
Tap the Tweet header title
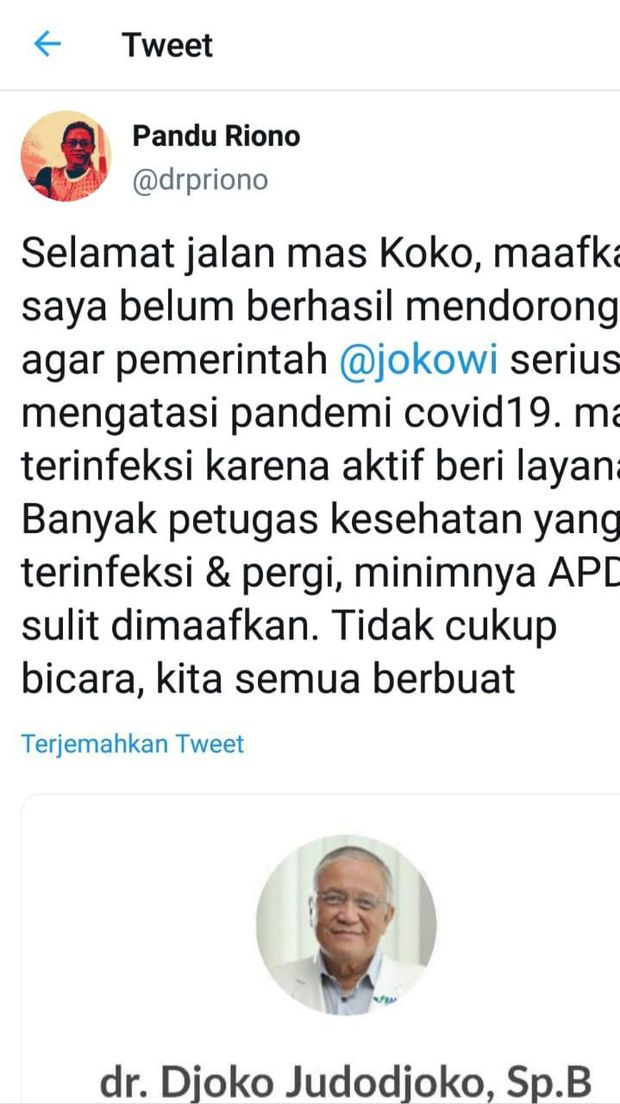(167, 46)
